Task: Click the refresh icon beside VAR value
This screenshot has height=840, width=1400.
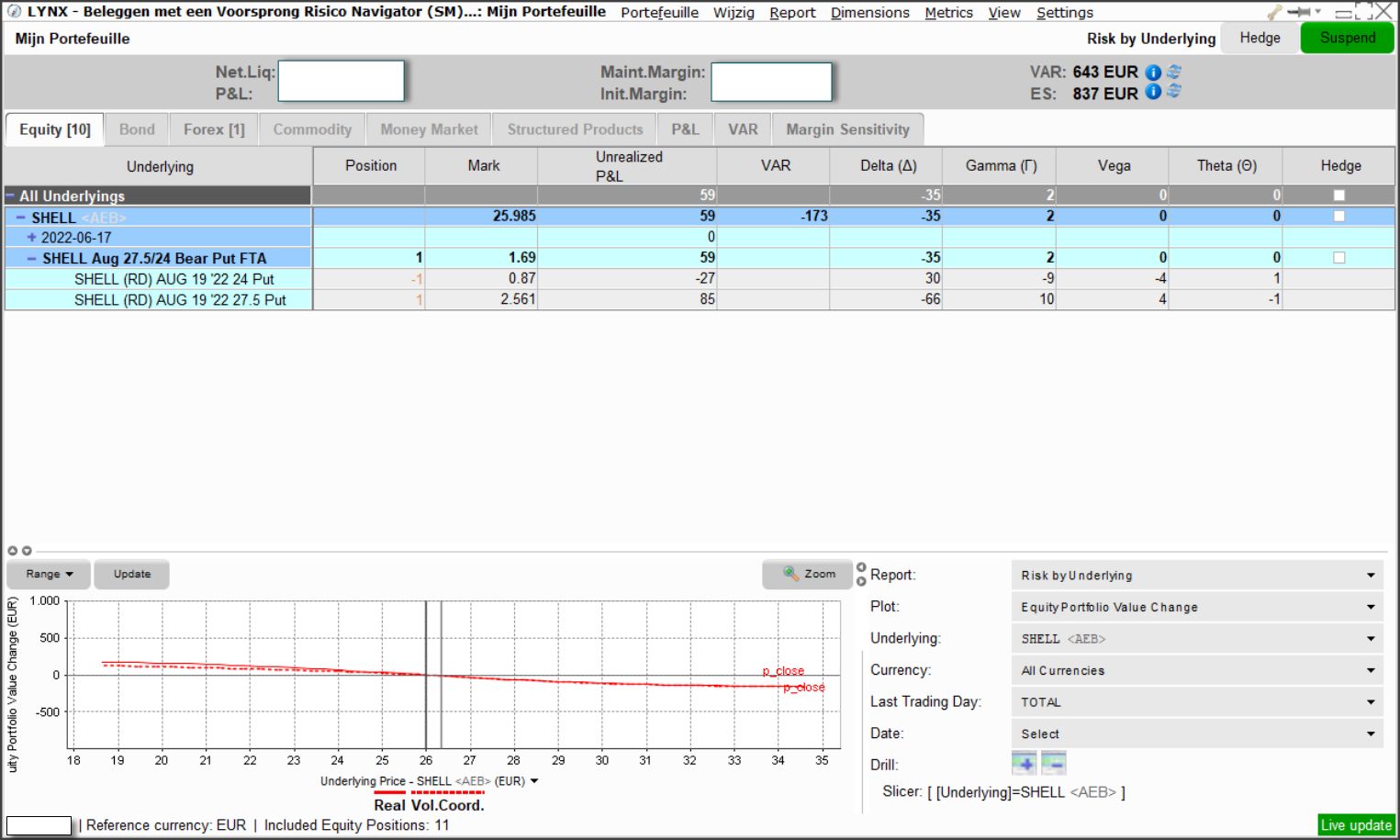Action: [1174, 72]
